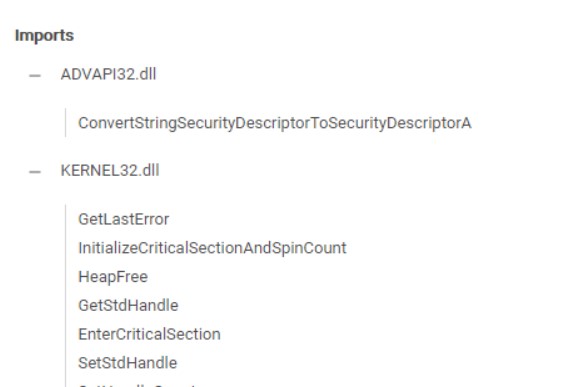Image resolution: width=570 pixels, height=387 pixels.
Task: Highlight the GetLastError text under KERNEL32.dll
Action: (x=124, y=219)
